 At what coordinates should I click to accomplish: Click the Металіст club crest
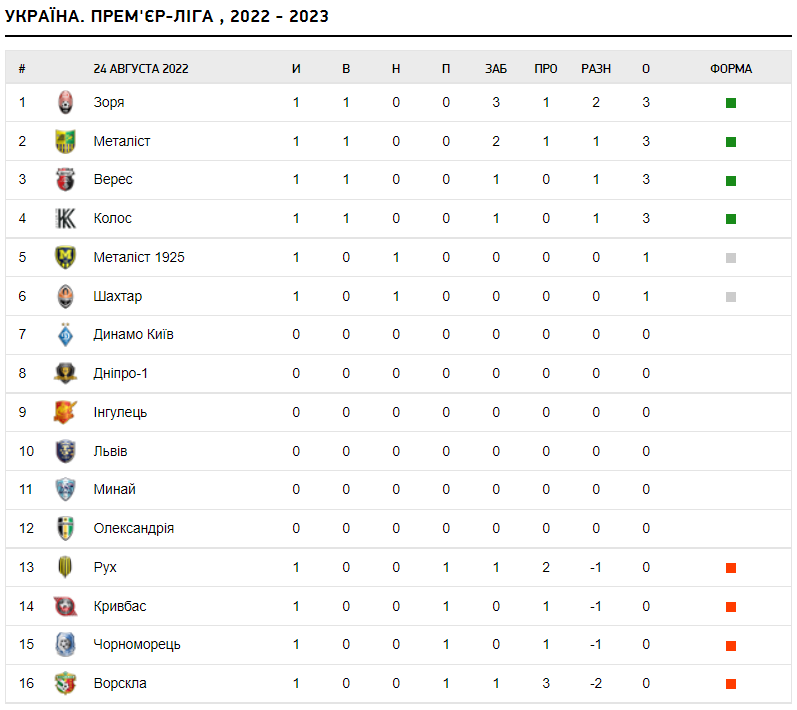pyautogui.click(x=66, y=141)
